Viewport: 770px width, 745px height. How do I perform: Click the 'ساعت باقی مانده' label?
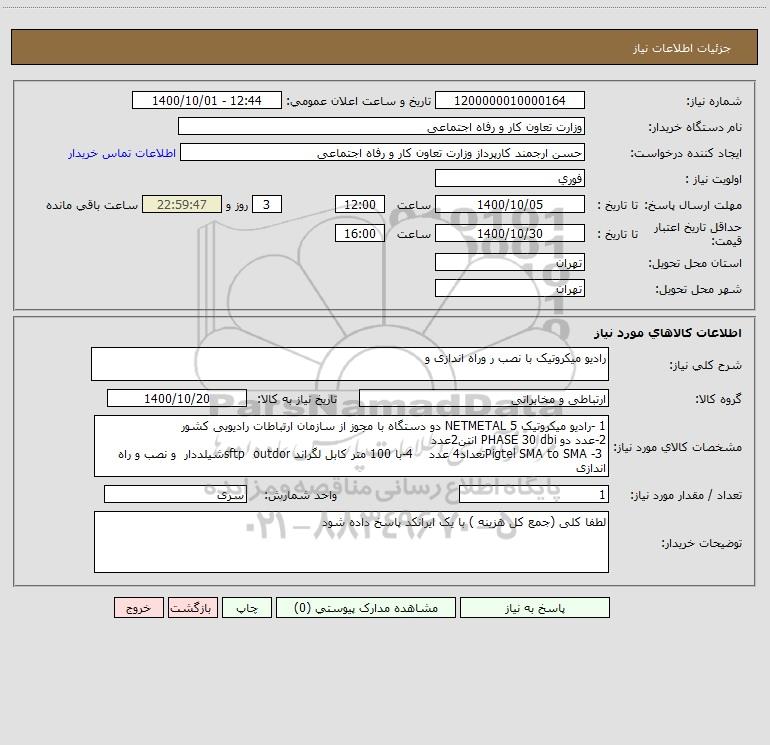pos(92,205)
